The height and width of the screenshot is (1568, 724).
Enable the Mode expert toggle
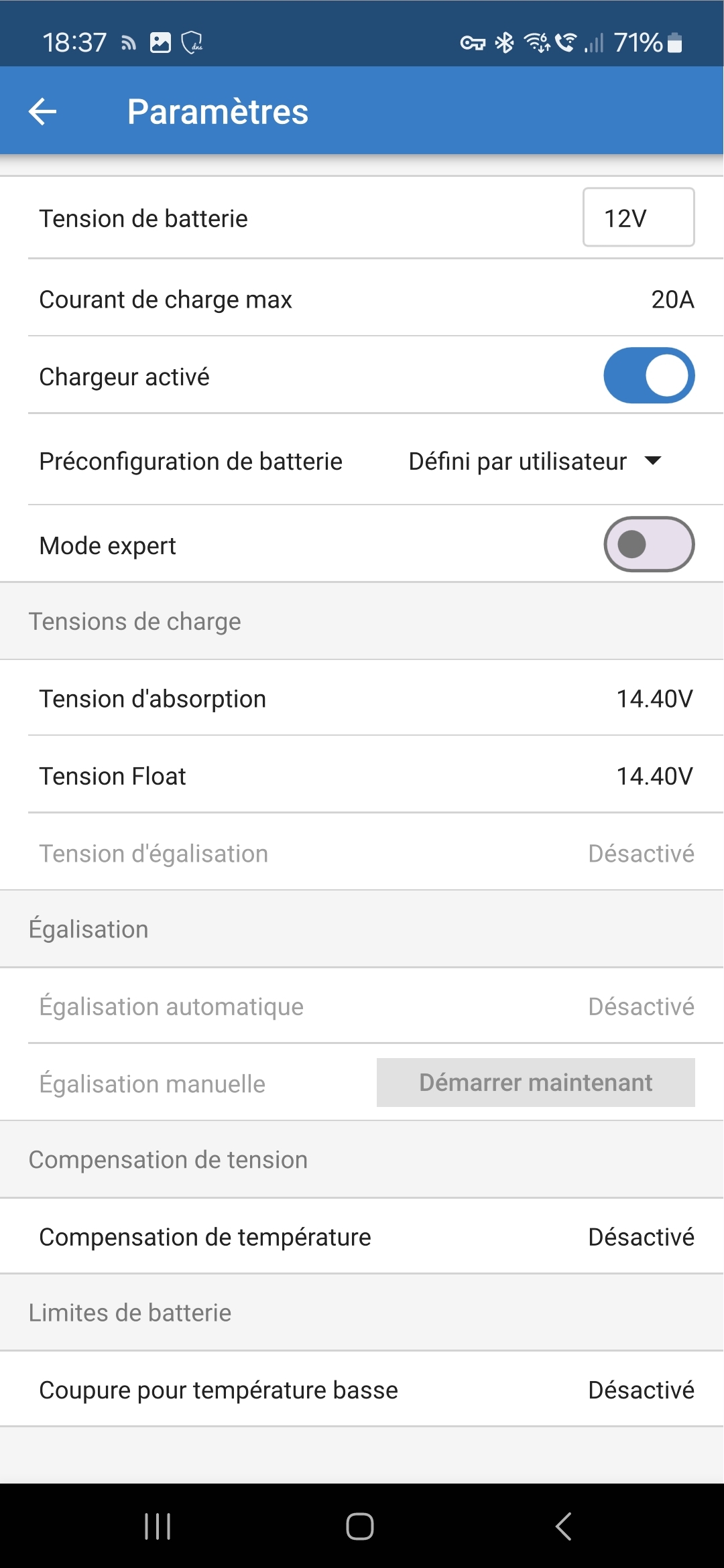pos(649,544)
